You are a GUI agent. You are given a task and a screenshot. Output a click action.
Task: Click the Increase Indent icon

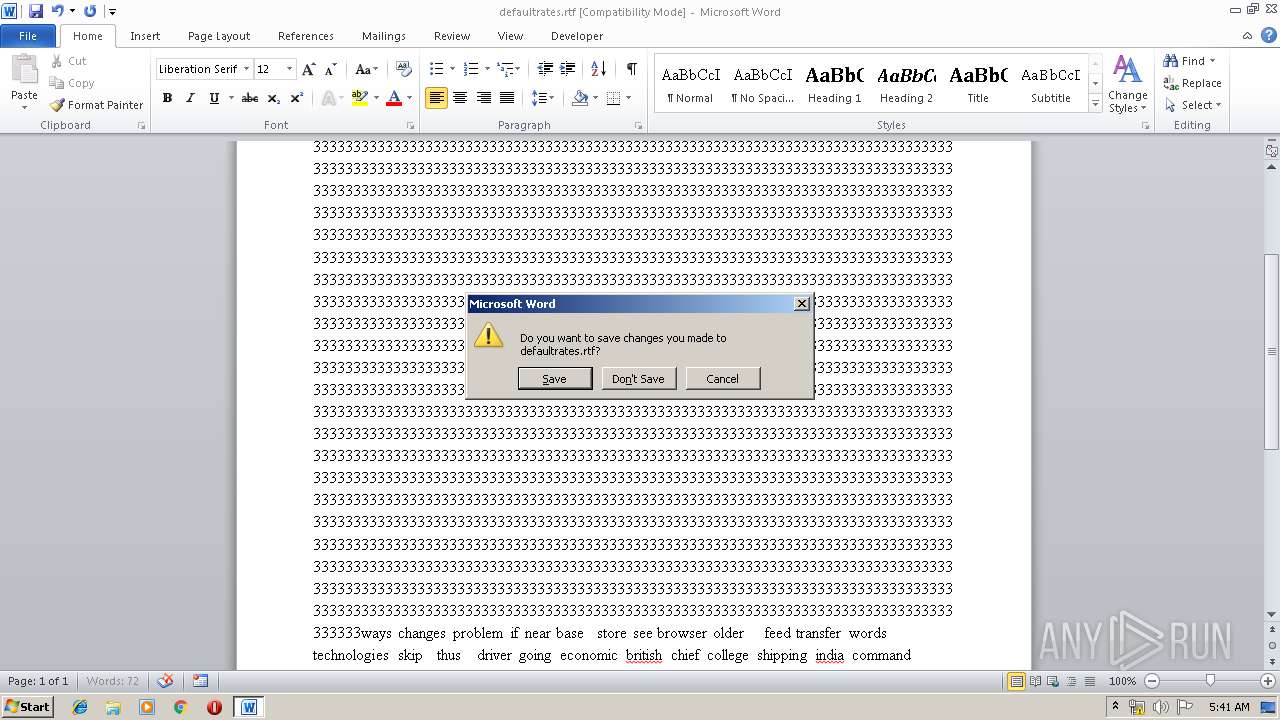pyautogui.click(x=568, y=69)
